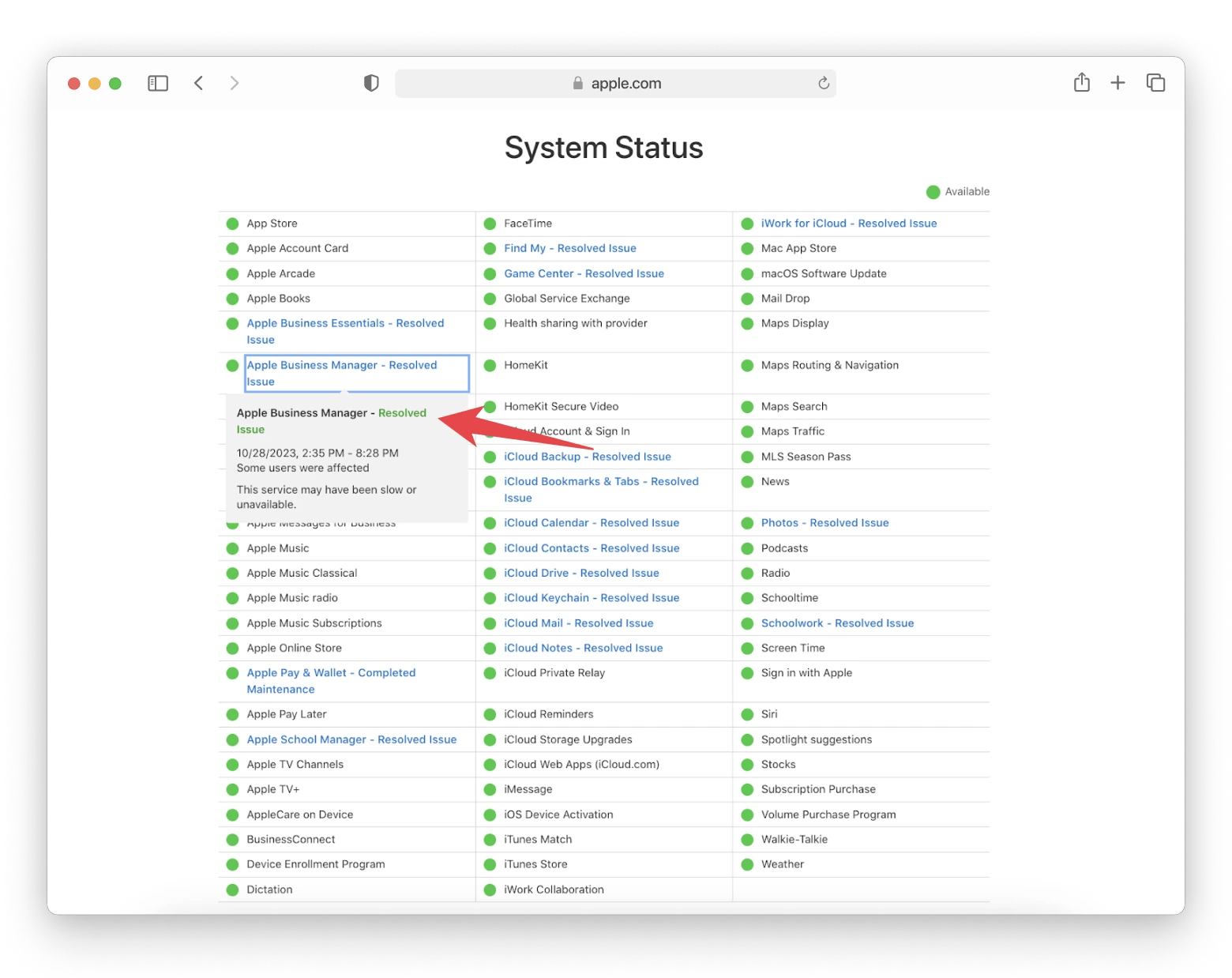Click the lock icon in the address bar

coord(578,83)
